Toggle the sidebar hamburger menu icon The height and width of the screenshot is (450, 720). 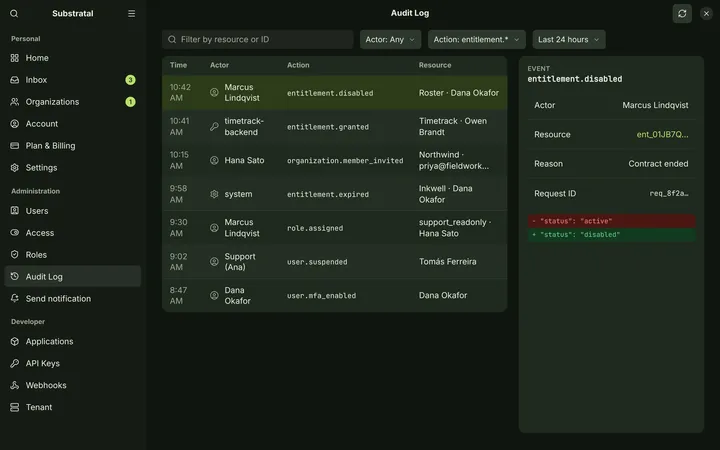click(131, 13)
